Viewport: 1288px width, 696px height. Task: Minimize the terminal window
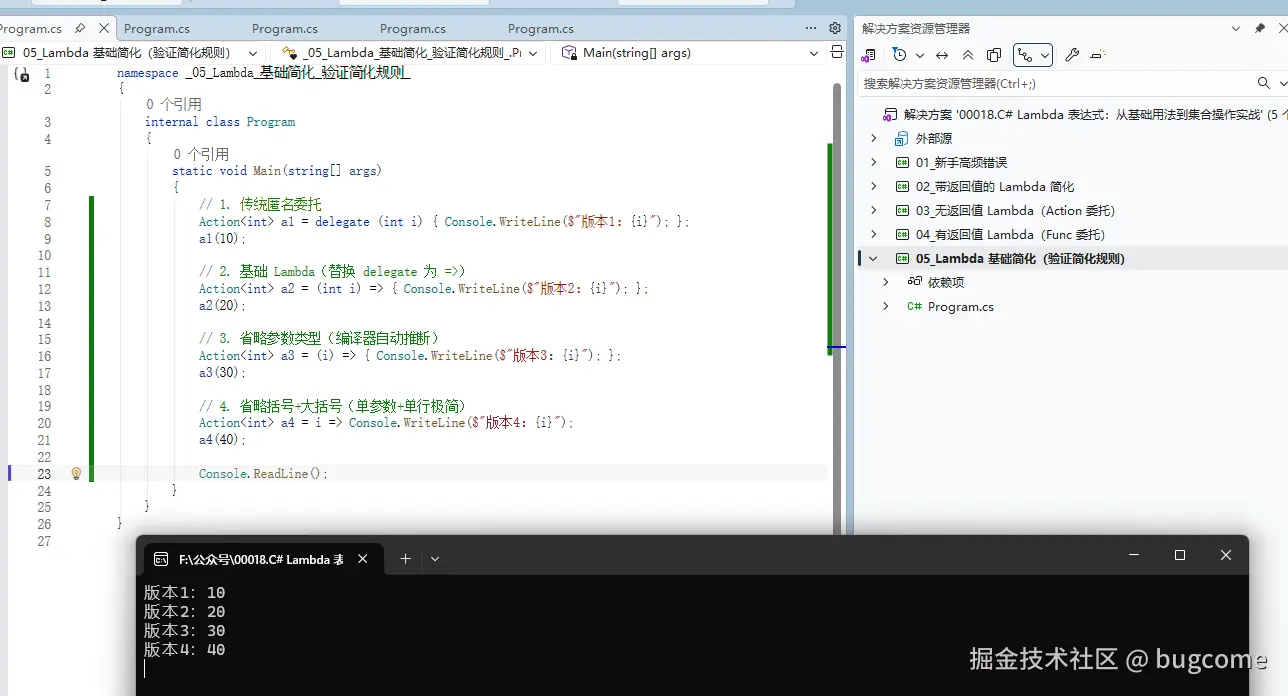coord(1133,555)
